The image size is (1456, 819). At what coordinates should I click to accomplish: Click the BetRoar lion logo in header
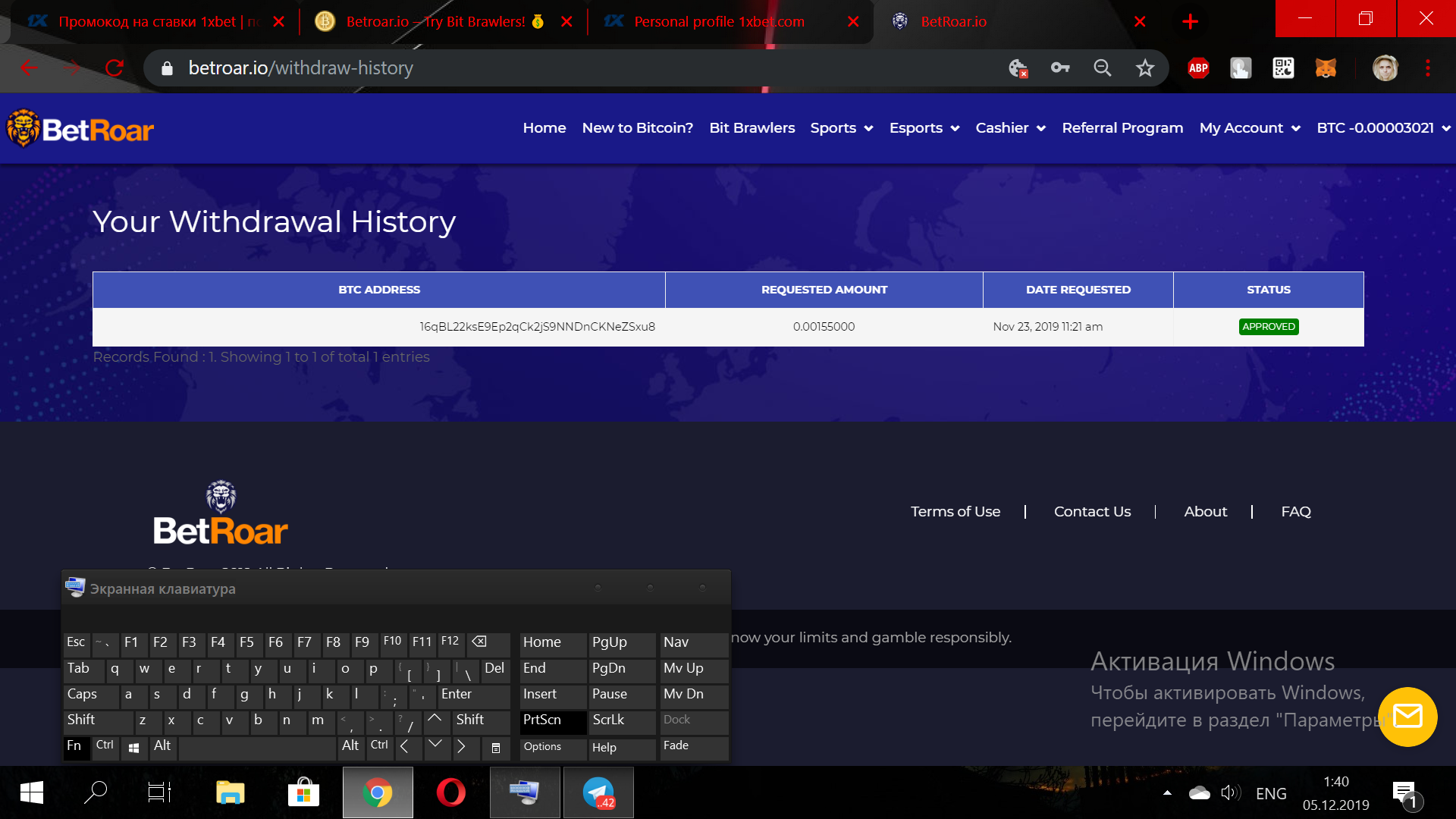pos(80,129)
